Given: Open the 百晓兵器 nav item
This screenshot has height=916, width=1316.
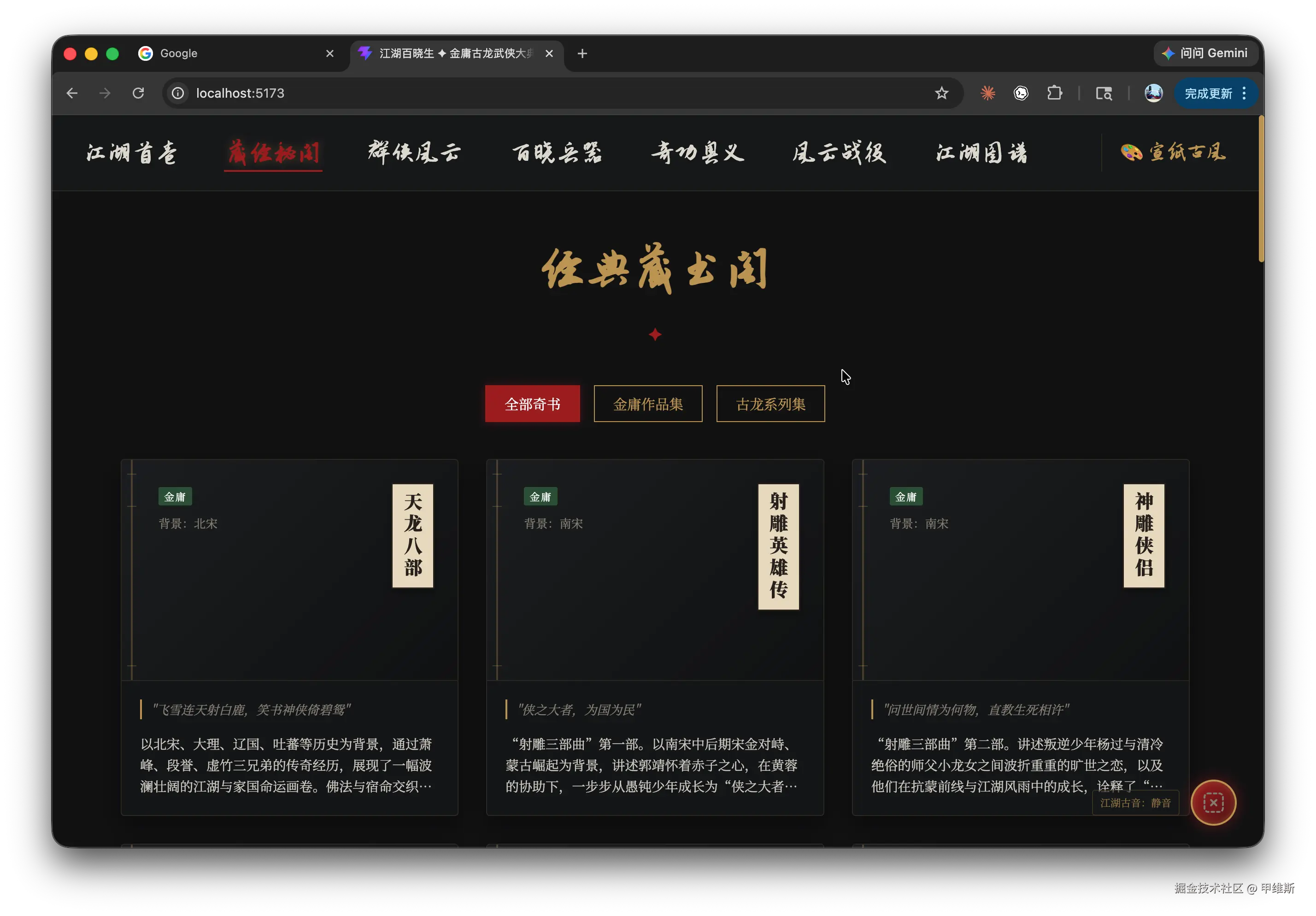Looking at the screenshot, I should (557, 153).
